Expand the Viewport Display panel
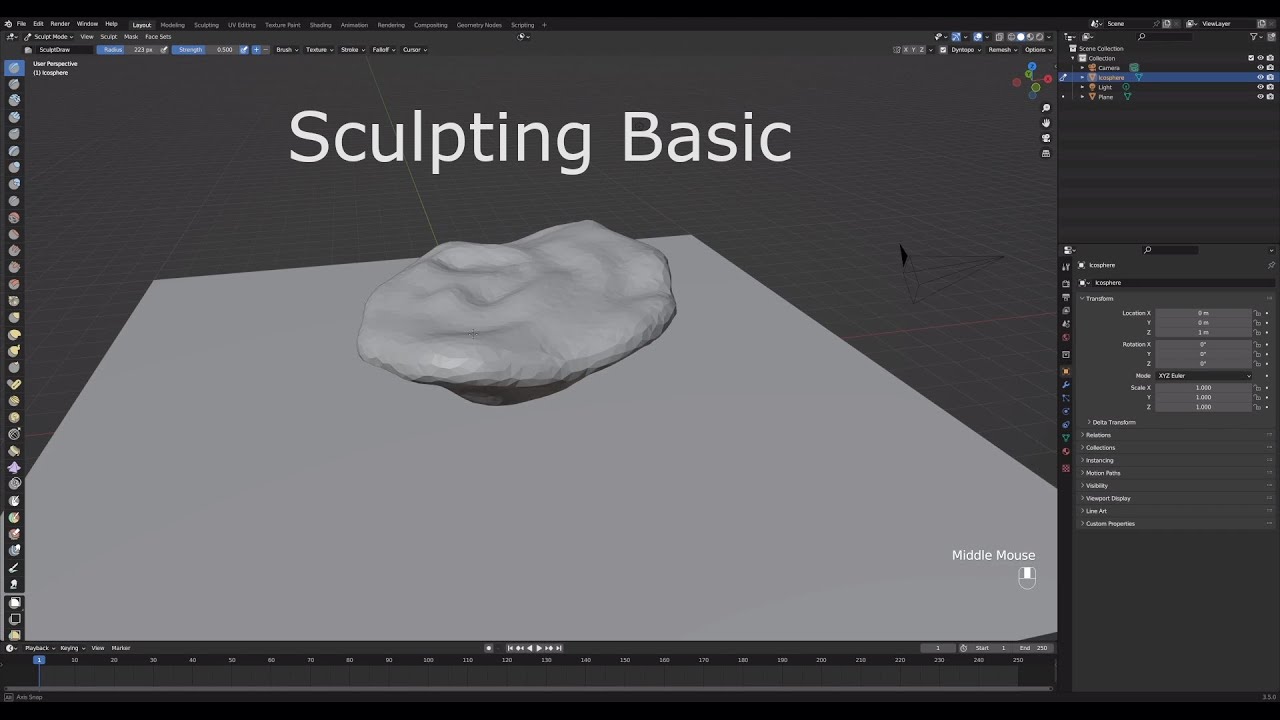Screen dimensions: 1280x720 (1107, 498)
